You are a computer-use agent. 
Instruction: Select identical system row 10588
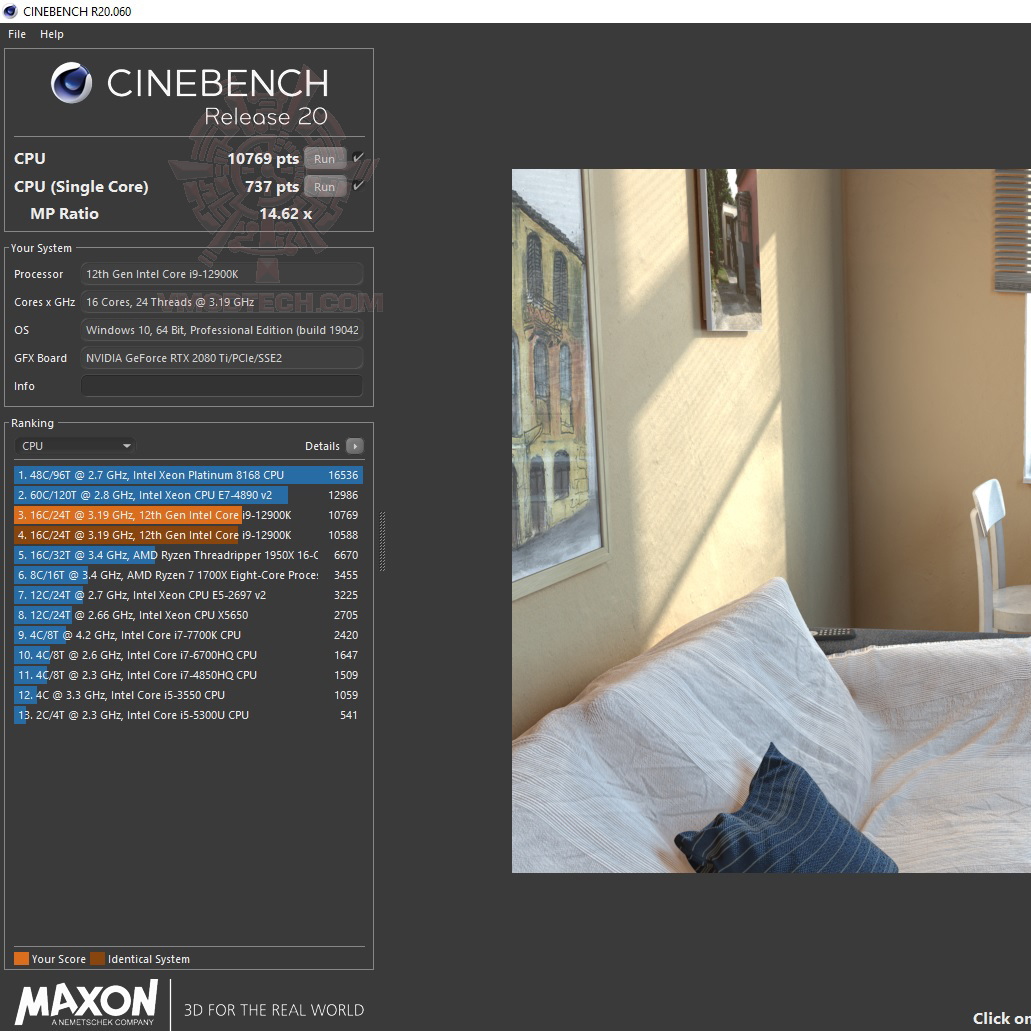[188, 535]
